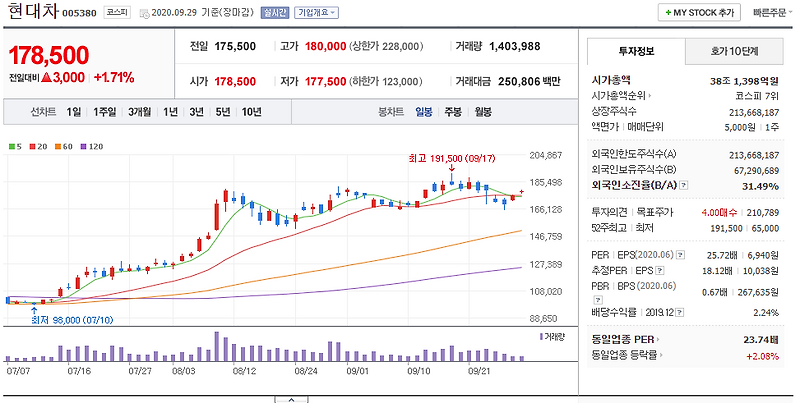Switch to the 호가10단계 tab
The width and height of the screenshot is (800, 403).
click(734, 51)
